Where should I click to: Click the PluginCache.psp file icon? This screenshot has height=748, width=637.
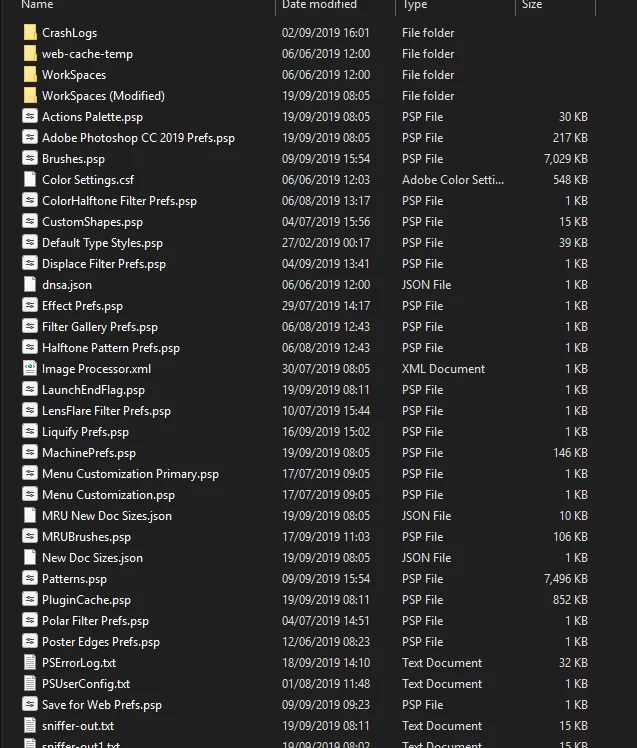[x=30, y=599]
